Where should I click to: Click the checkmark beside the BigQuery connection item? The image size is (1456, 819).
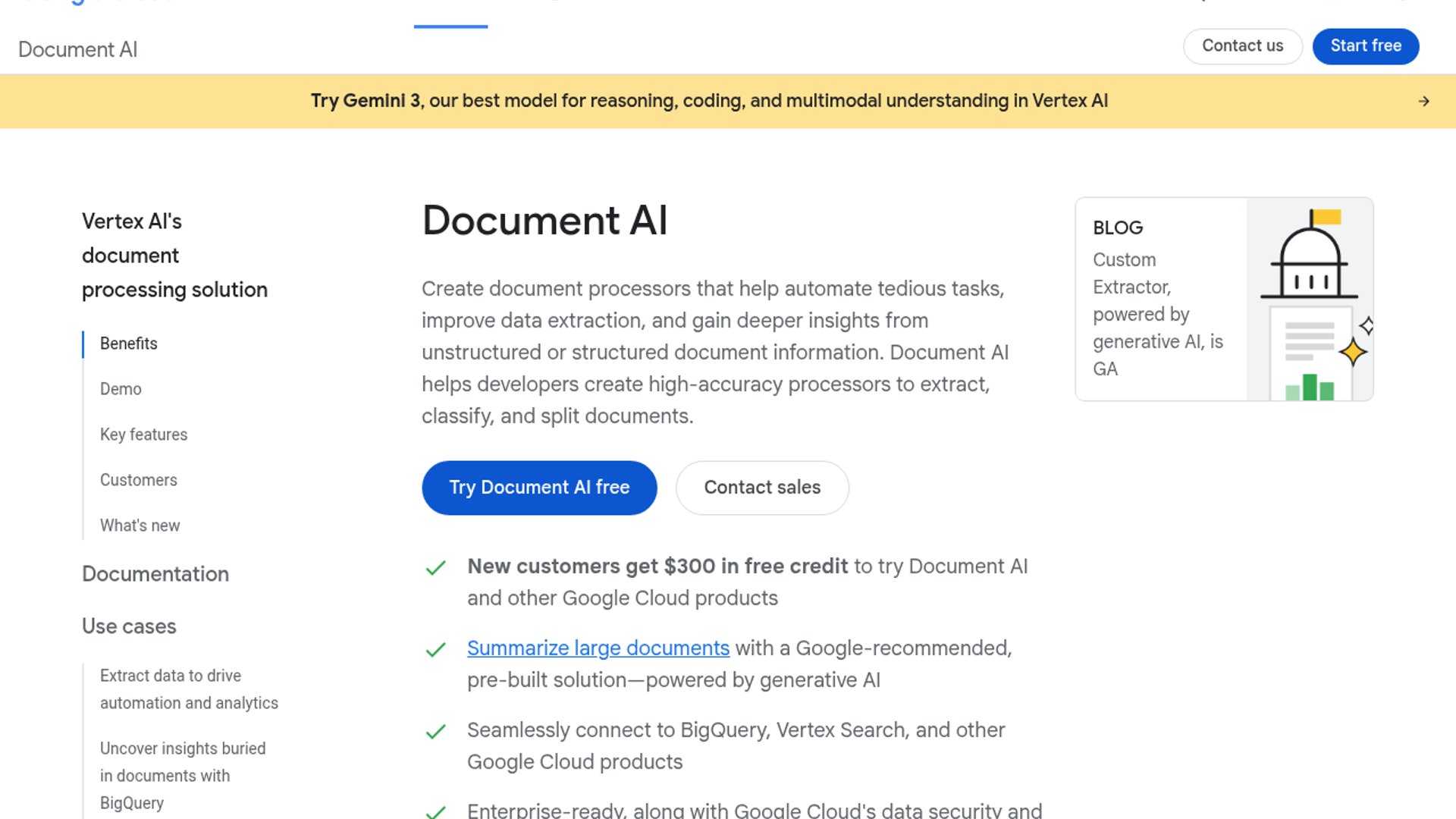(x=435, y=732)
